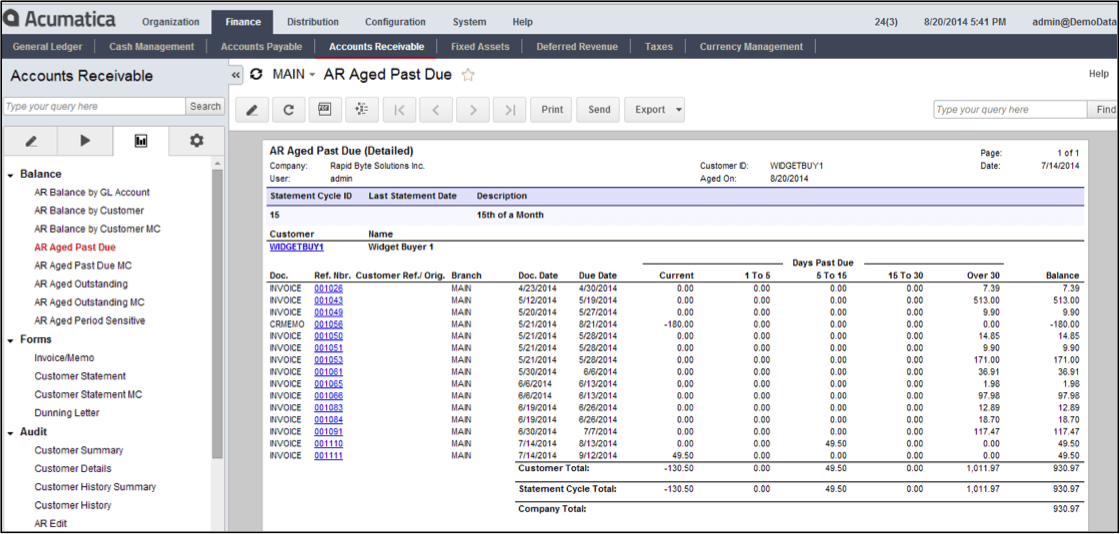Click the pencil edit parameters toolbar icon

(x=251, y=110)
